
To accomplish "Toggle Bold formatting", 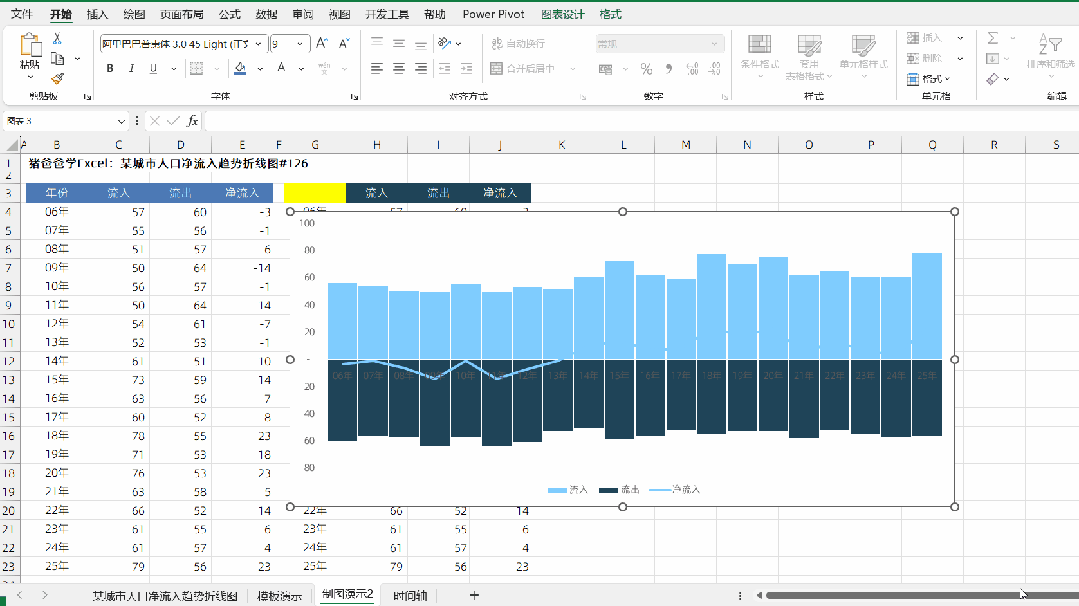I will [x=110, y=69].
